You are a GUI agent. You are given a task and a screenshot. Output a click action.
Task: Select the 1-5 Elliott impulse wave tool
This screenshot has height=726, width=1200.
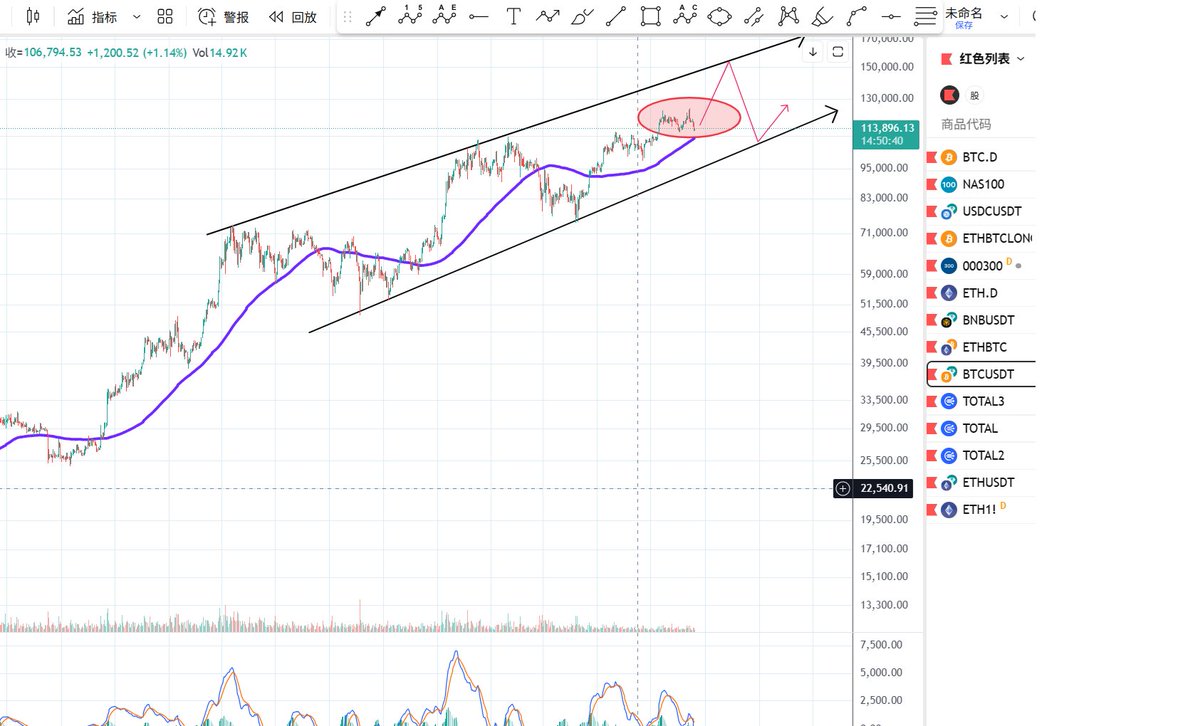coord(410,16)
